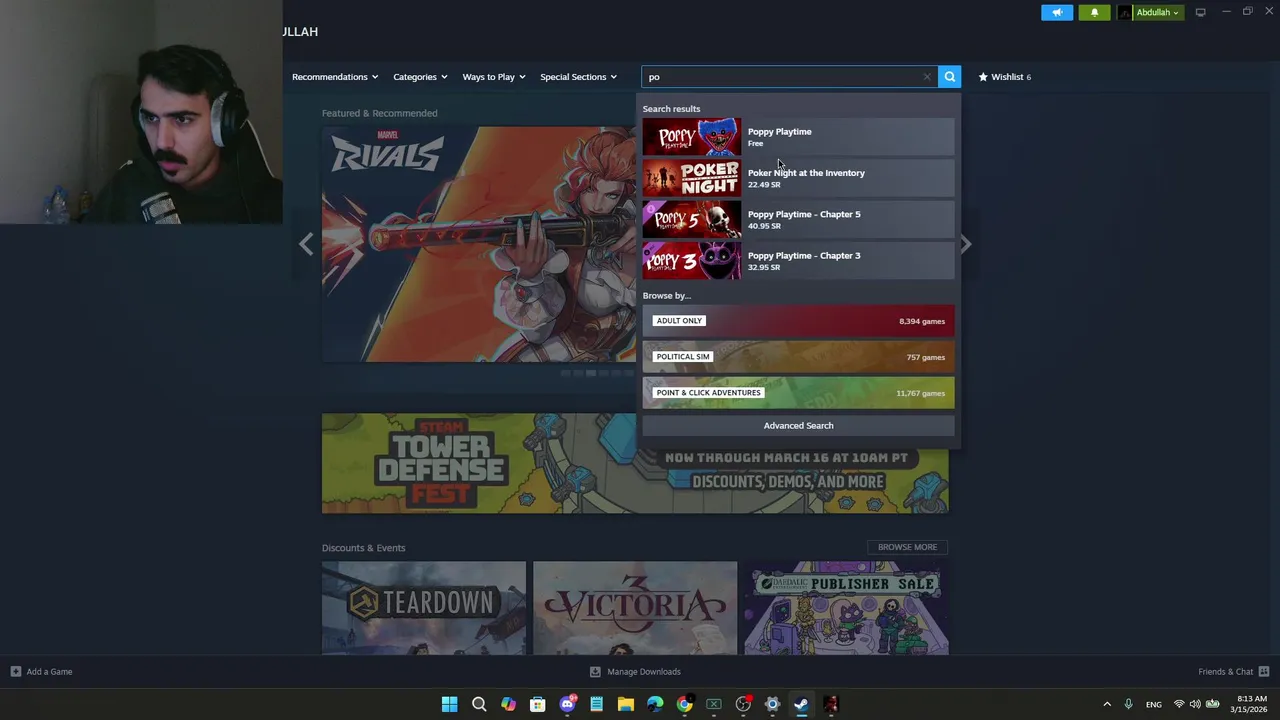The image size is (1280, 720).
Task: Open the Marvel Rivals featured banner
Action: 479,244
